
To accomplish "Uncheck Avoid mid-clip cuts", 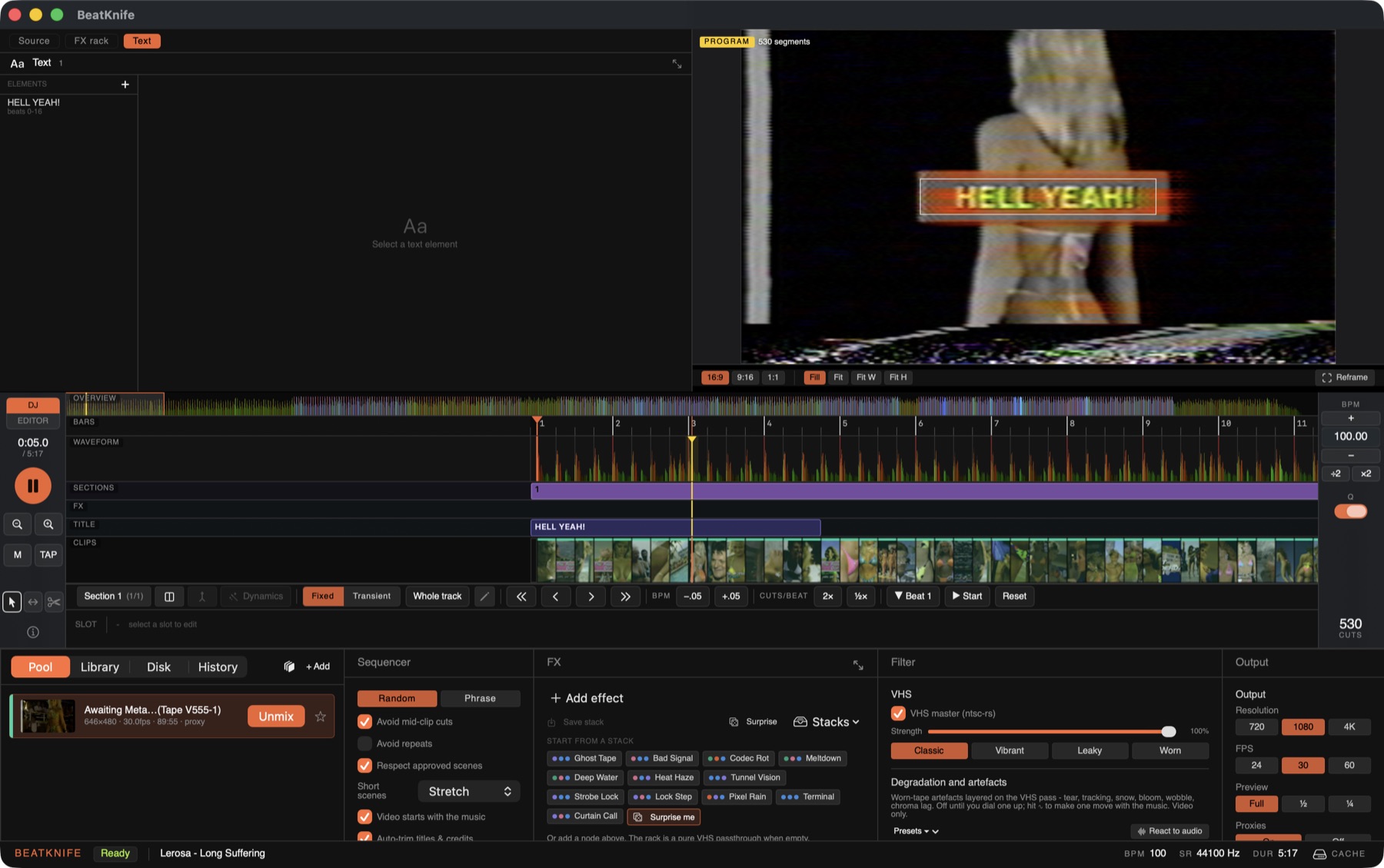I will click(x=364, y=722).
